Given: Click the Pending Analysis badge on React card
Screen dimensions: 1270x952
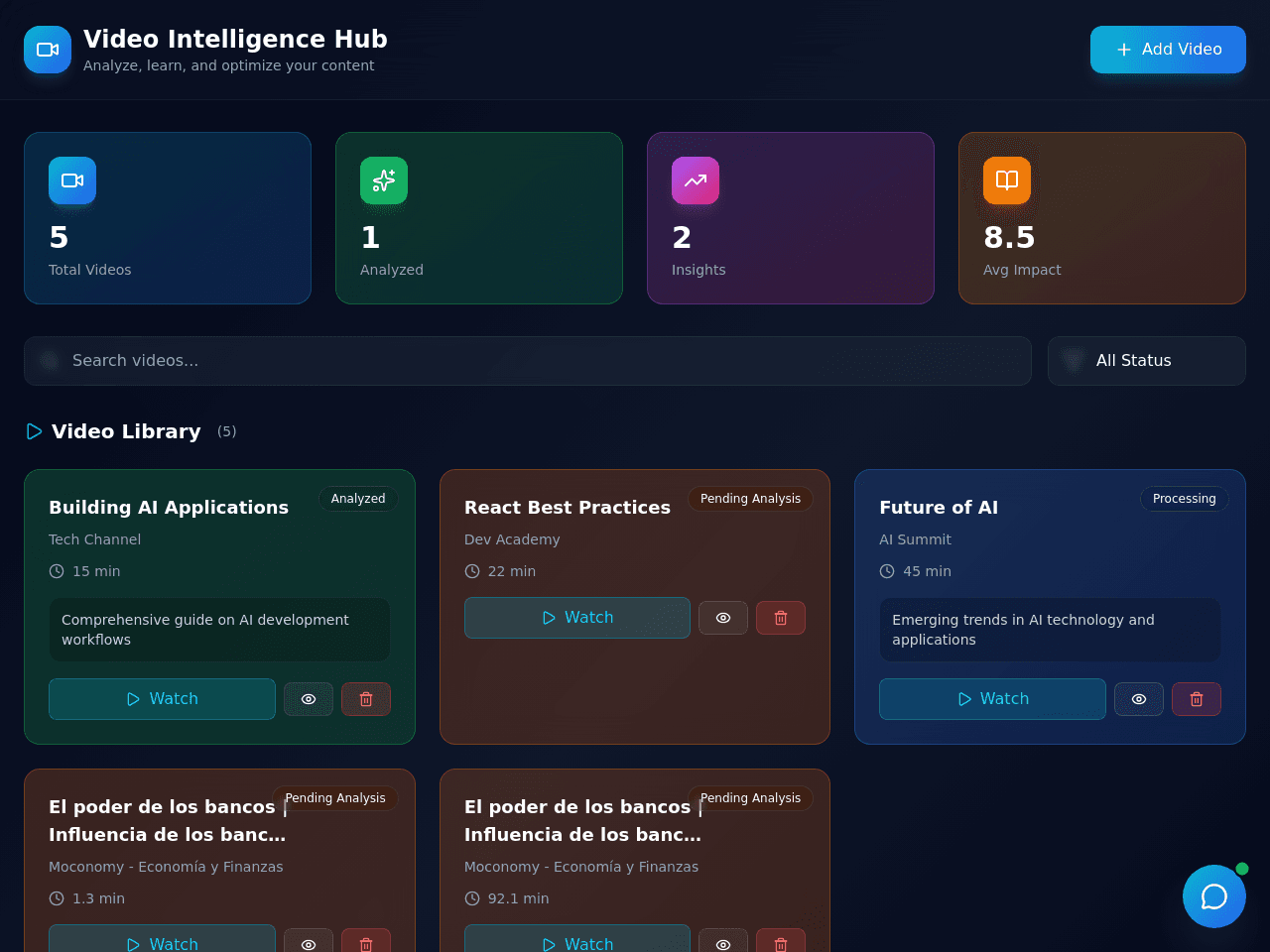Looking at the screenshot, I should coord(750,499).
